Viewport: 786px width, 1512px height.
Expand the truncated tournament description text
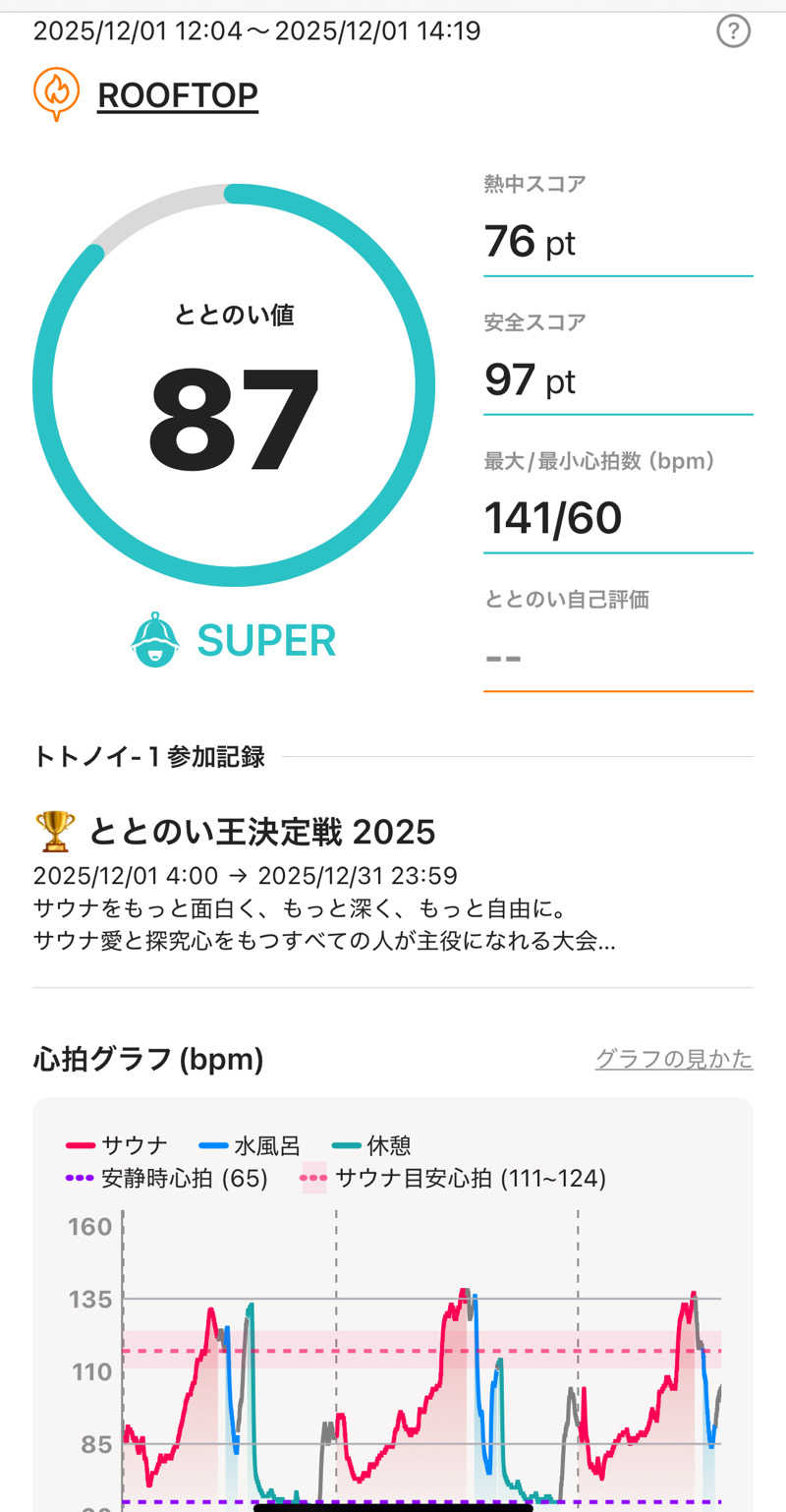(324, 941)
